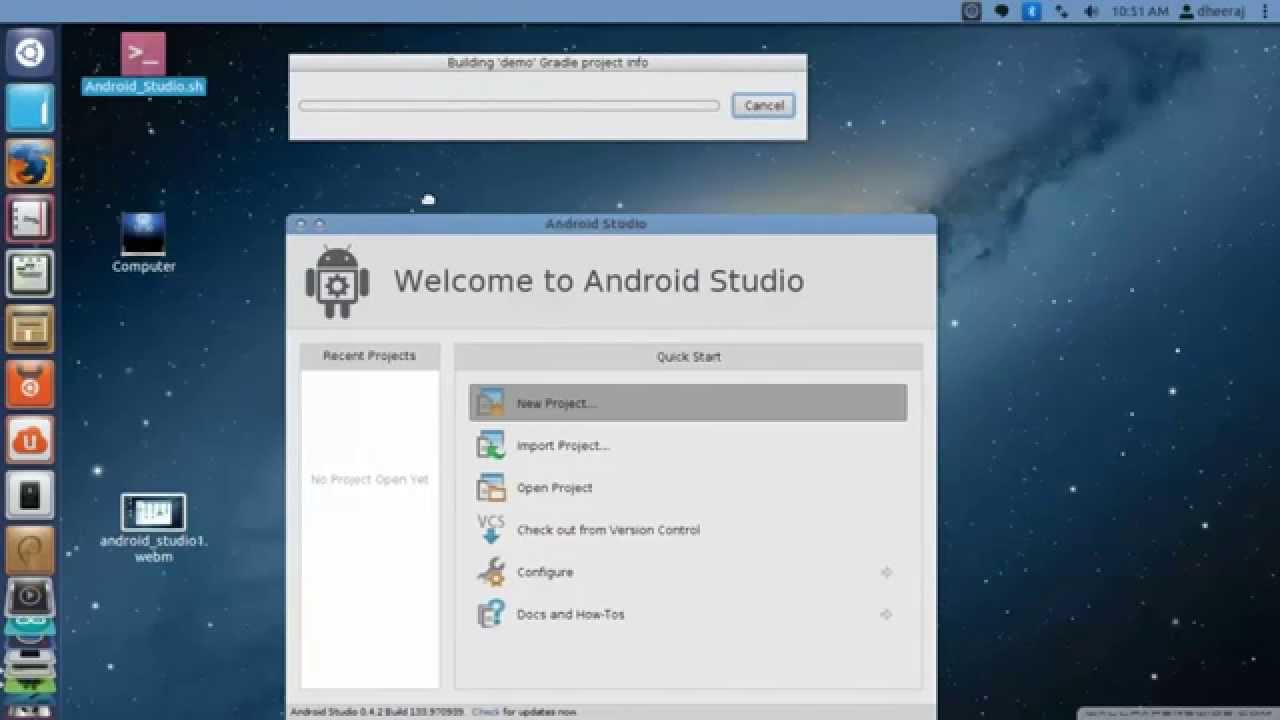Click the Recent Projects header
Image resolution: width=1280 pixels, height=720 pixels.
(369, 356)
